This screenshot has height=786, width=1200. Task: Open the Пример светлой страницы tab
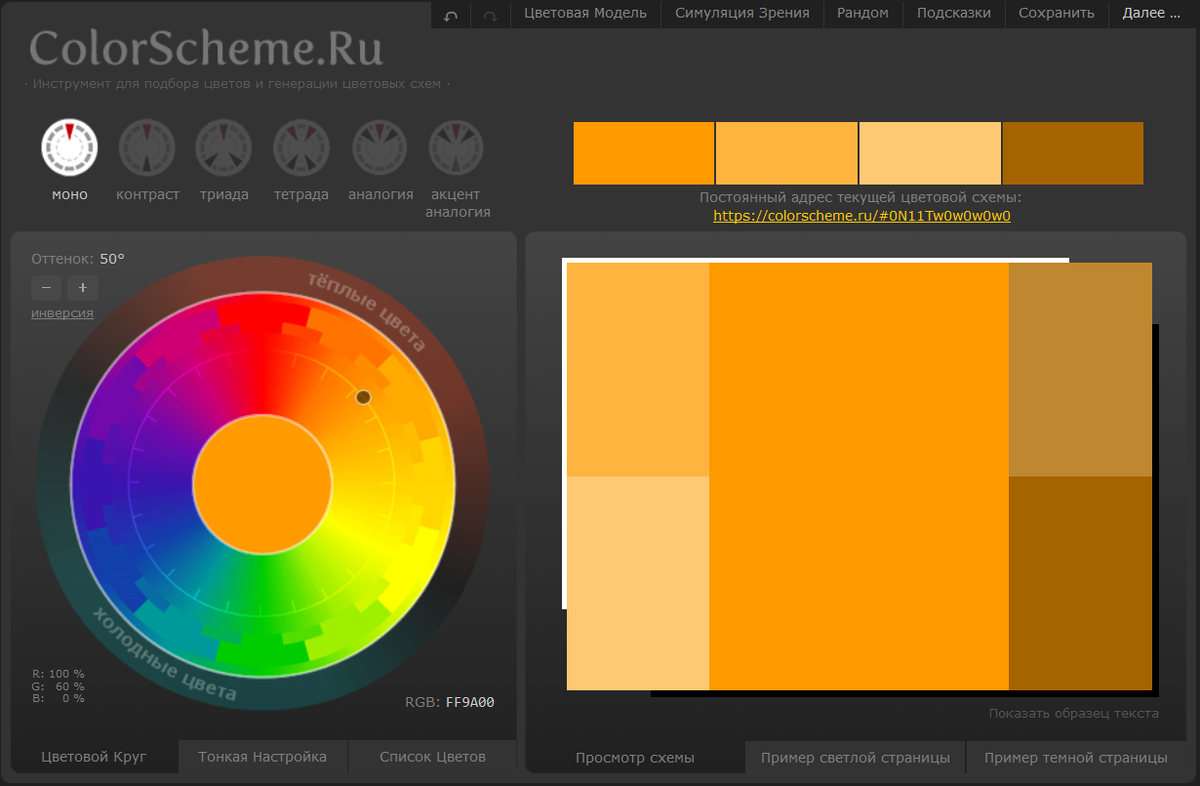pos(855,758)
